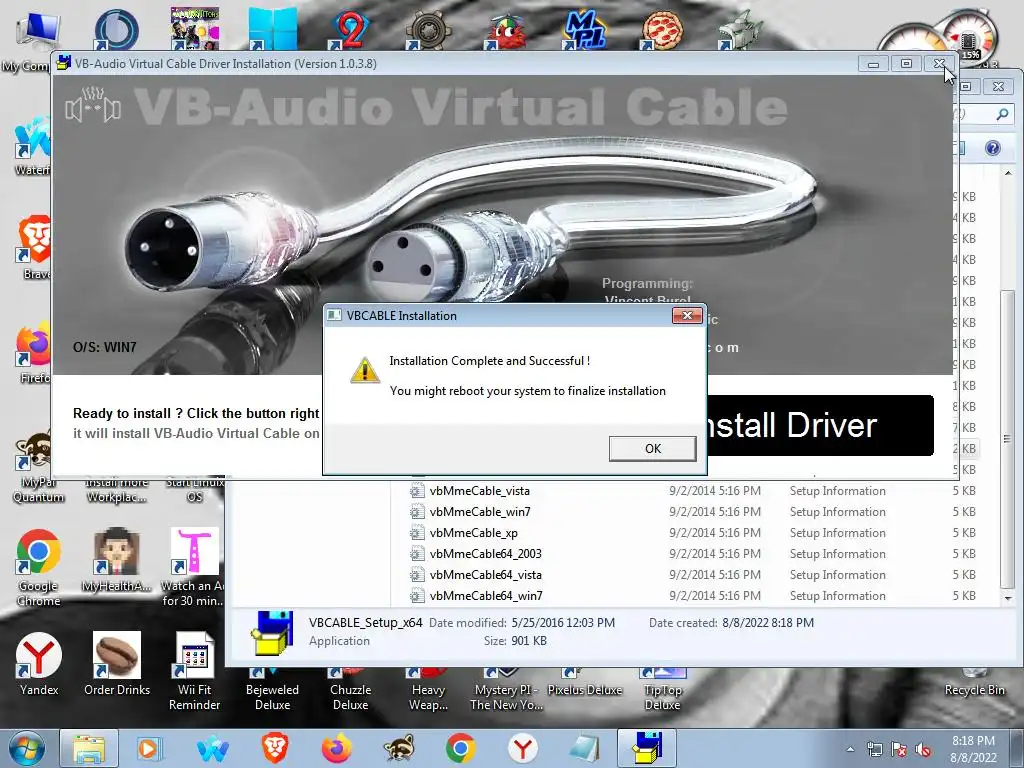The image size is (1024, 768).
Task: Switch to VBCABLE setup taskbar item
Action: (x=647, y=748)
